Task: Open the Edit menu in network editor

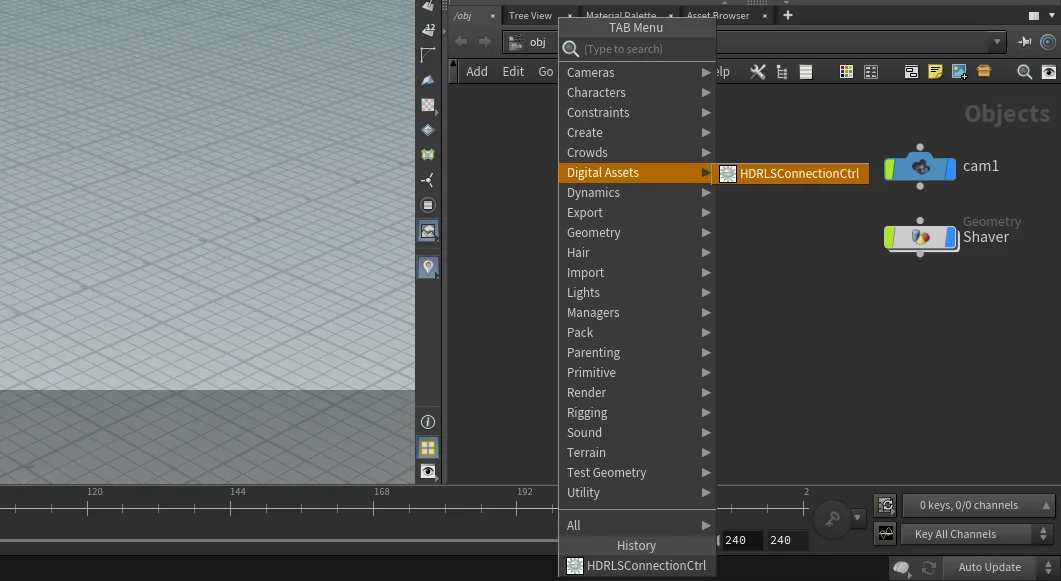Action: tap(513, 72)
